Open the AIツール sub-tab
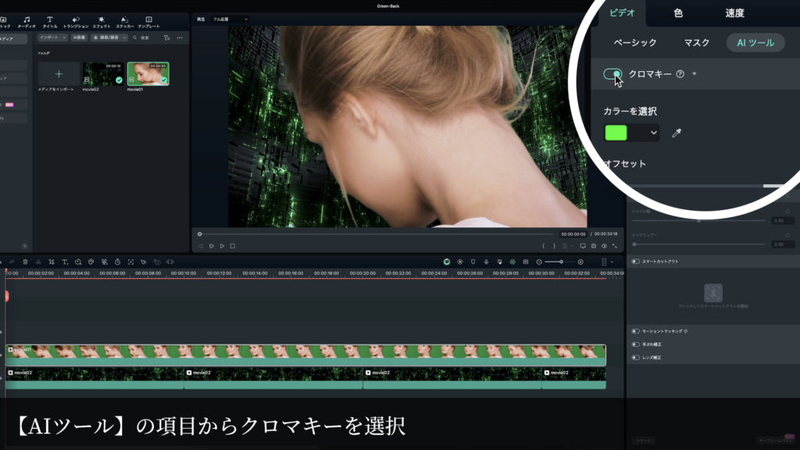 [756, 43]
